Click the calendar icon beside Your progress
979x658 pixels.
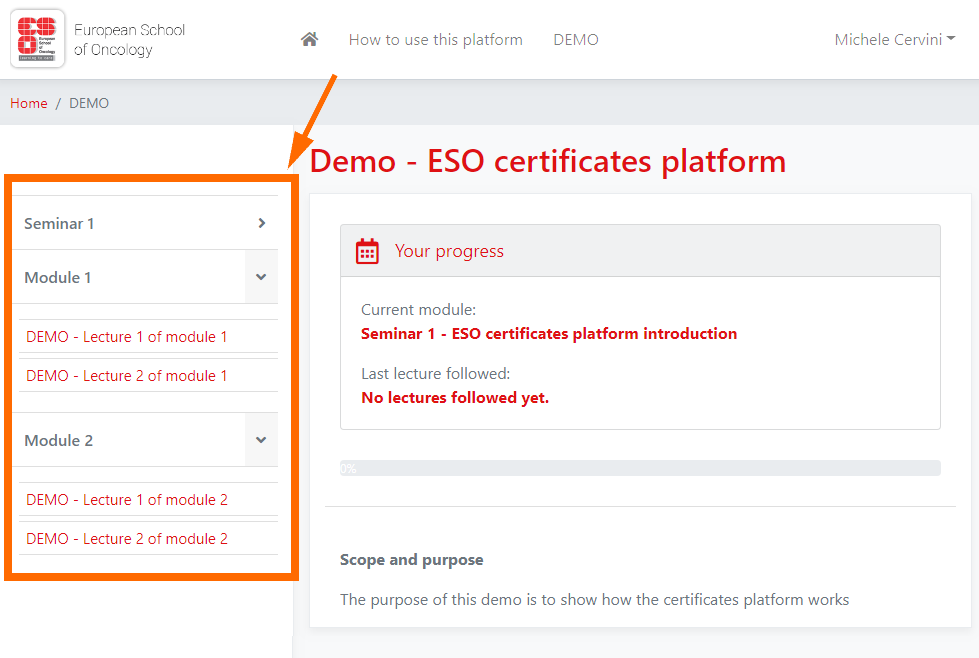(367, 251)
